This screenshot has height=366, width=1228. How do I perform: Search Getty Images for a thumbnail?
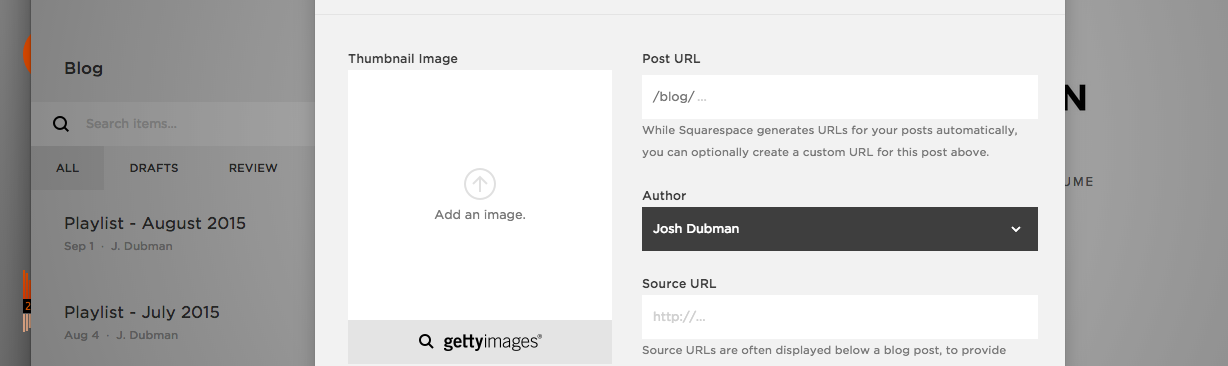(x=480, y=342)
